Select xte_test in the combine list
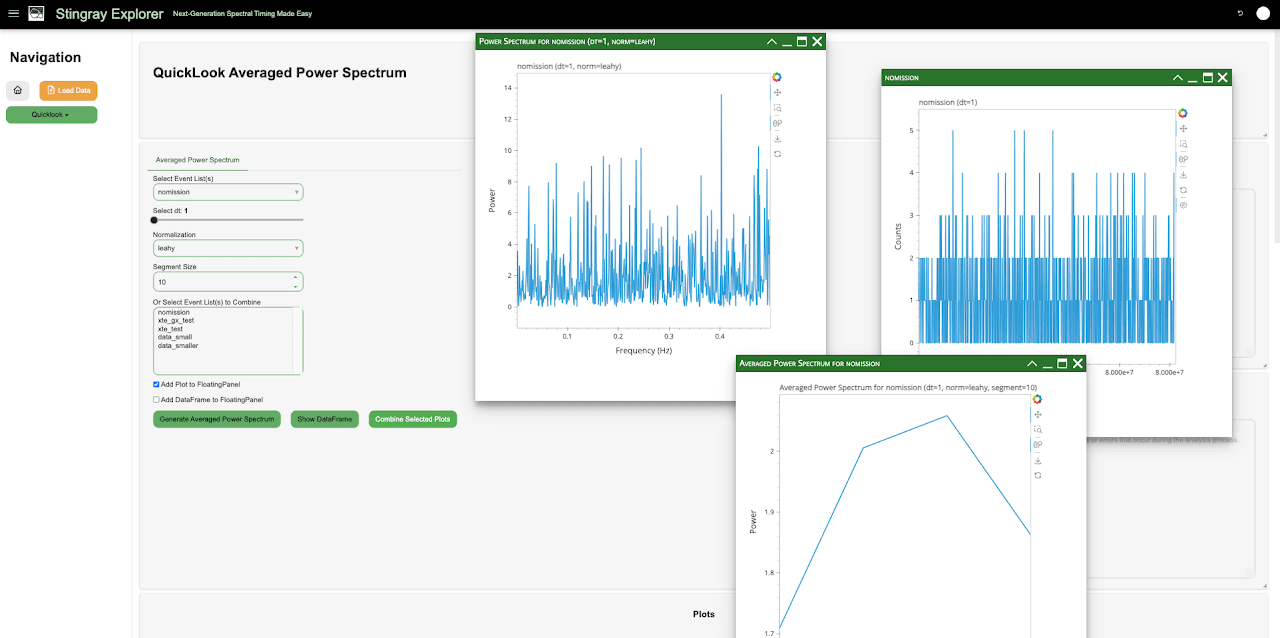Image resolution: width=1280 pixels, height=638 pixels. (x=170, y=329)
